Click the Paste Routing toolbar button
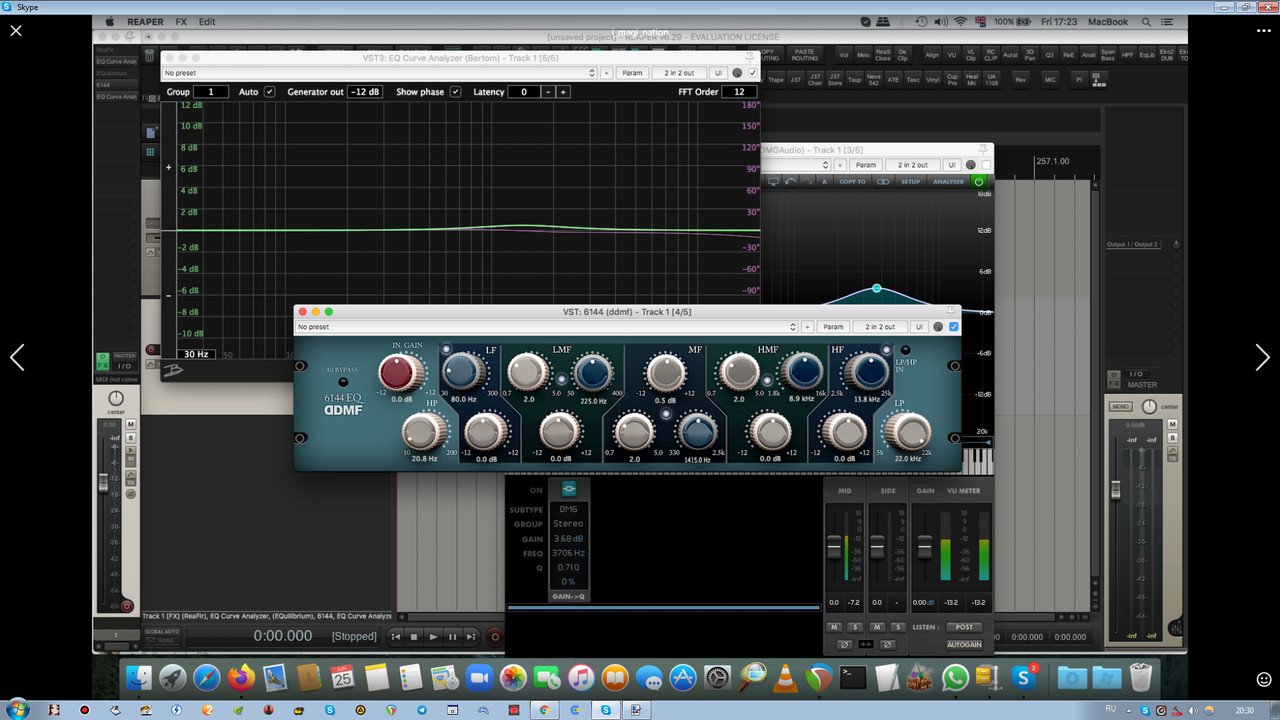1280x720 pixels. click(x=805, y=55)
